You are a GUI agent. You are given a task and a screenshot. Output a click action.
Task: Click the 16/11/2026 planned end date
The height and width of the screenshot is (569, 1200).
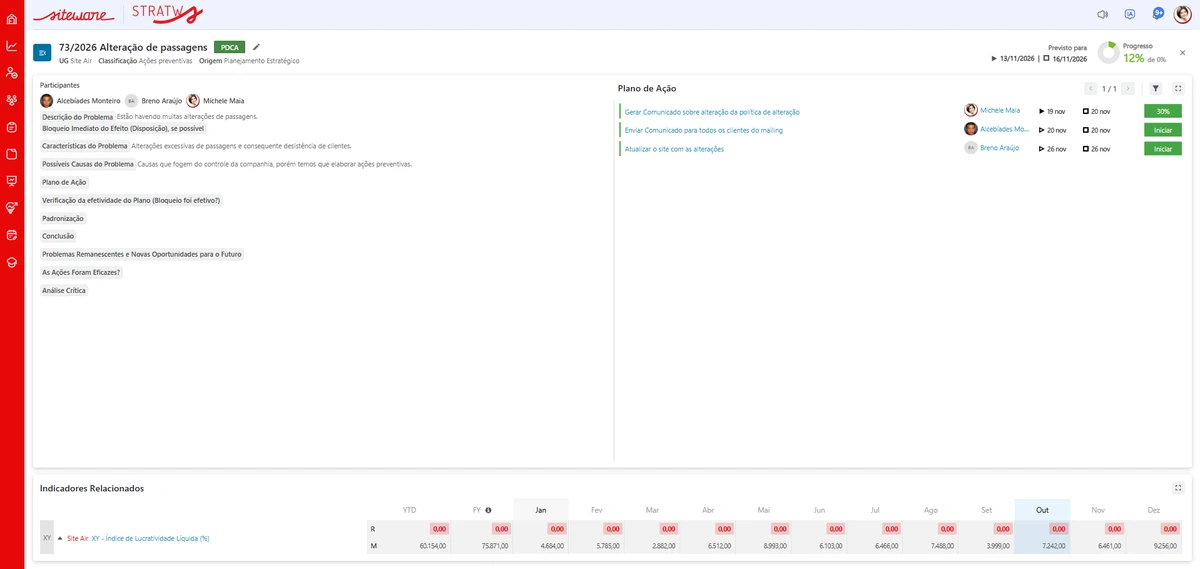[x=1068, y=59]
